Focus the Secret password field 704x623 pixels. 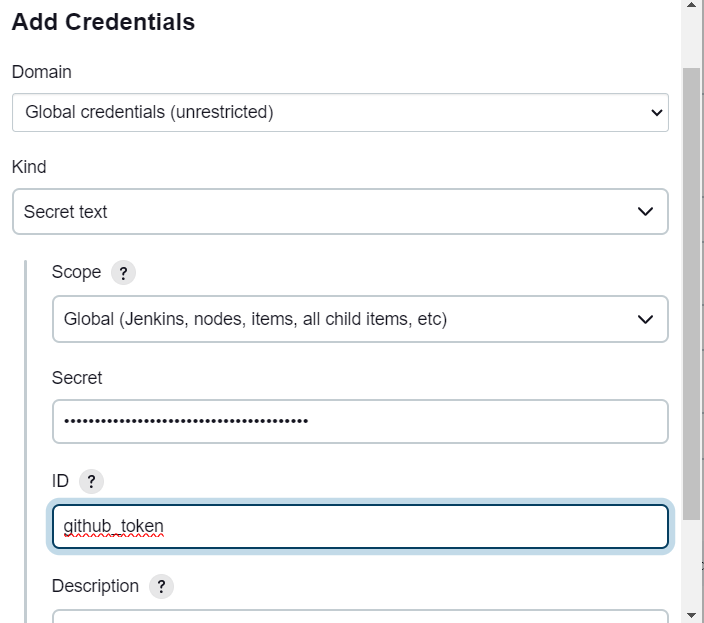click(360, 421)
